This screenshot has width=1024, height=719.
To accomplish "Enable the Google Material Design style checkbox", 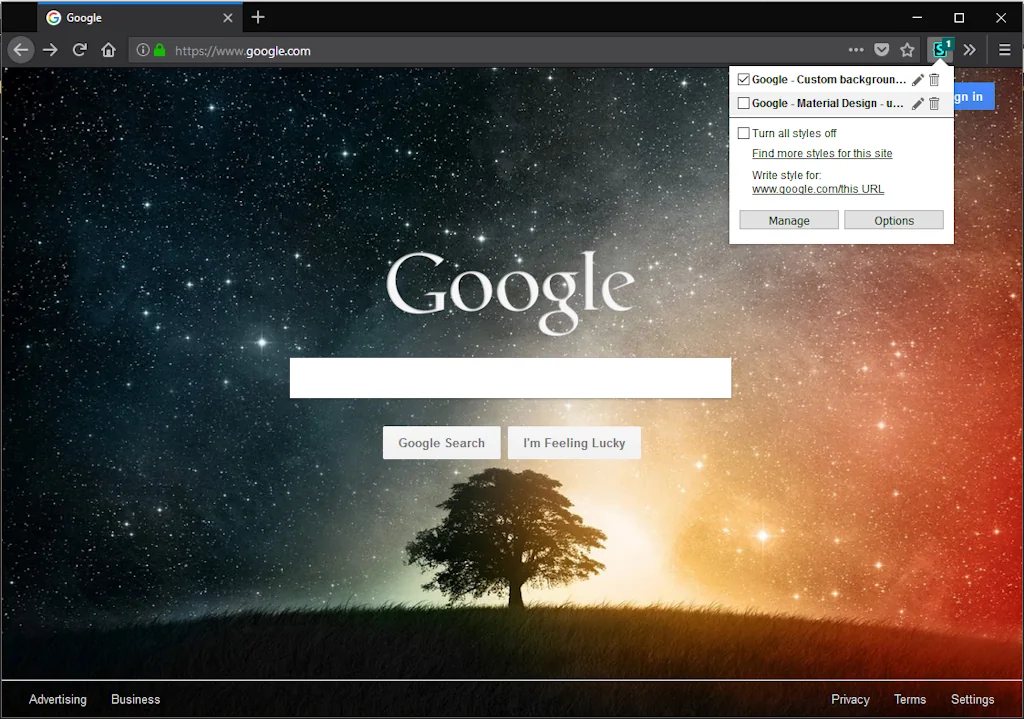I will (x=743, y=103).
